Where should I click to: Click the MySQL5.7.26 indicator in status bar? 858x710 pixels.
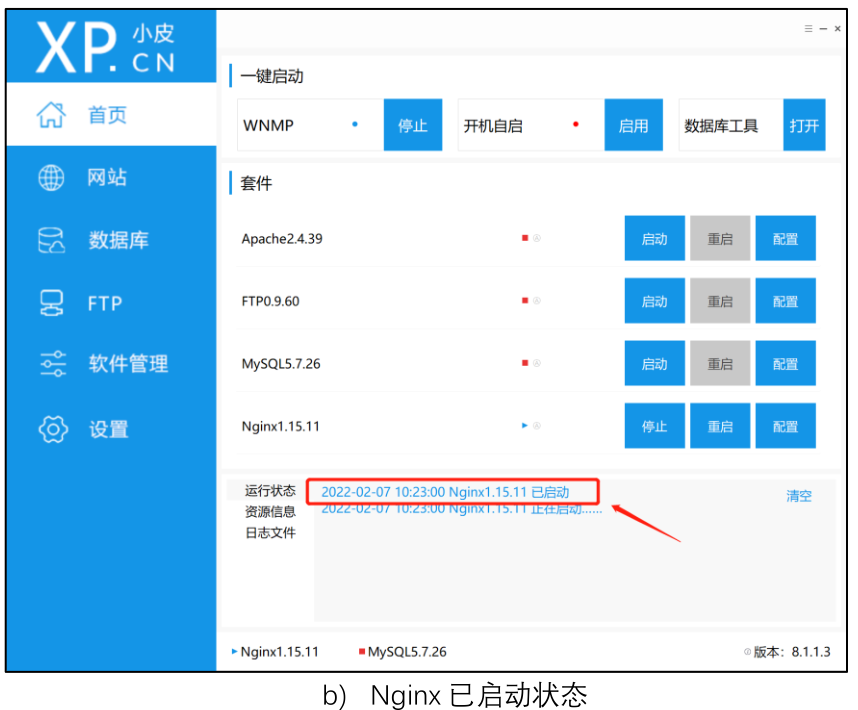[x=361, y=651]
